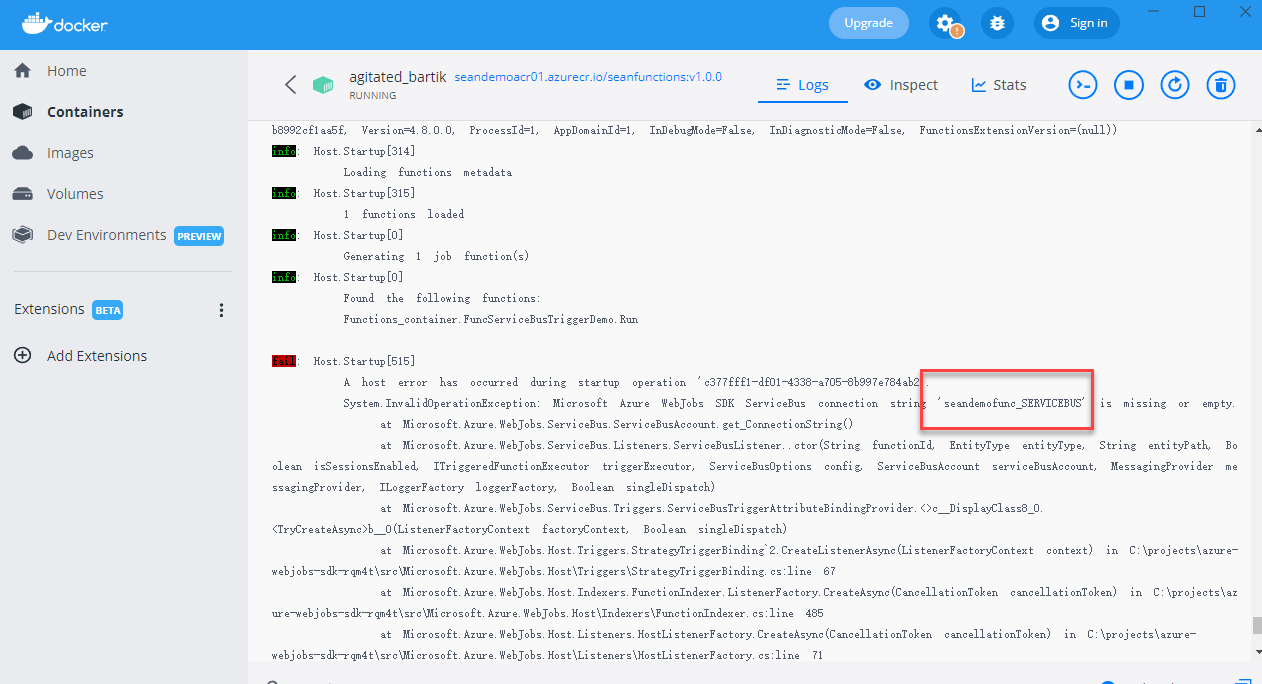The image size is (1262, 684).
Task: Click the Upgrade button
Action: (x=869, y=23)
